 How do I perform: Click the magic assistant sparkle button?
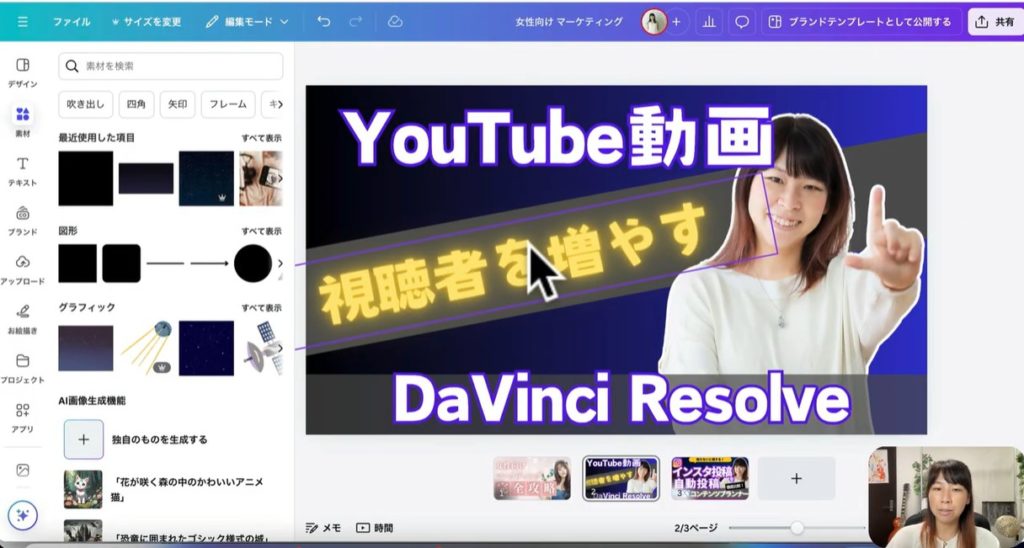click(22, 515)
